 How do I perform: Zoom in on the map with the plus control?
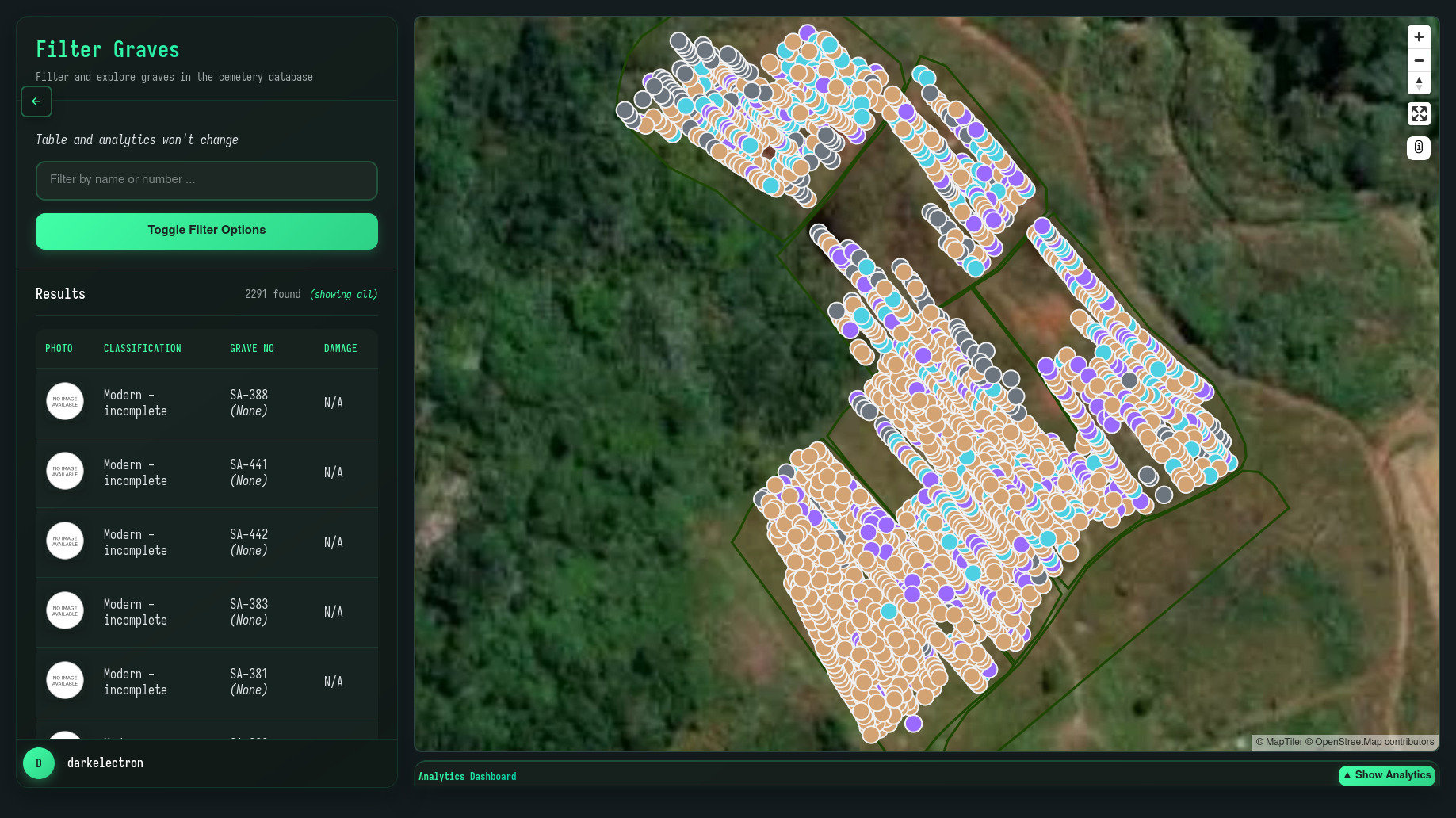1419,36
